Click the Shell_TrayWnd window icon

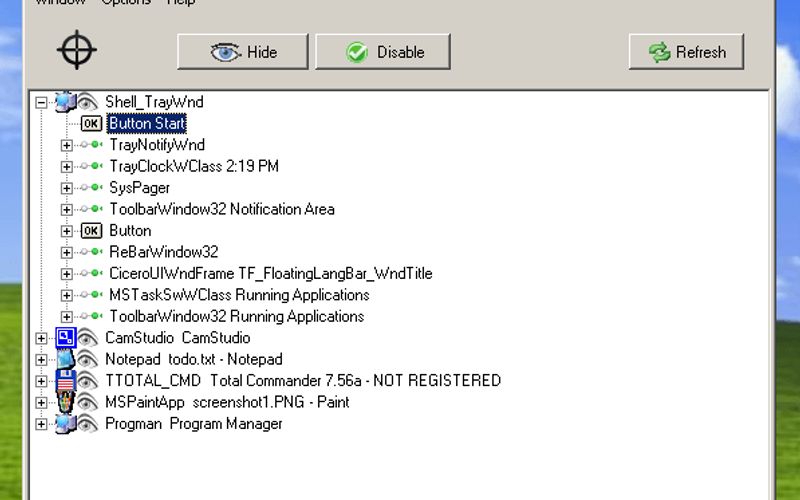(65, 102)
